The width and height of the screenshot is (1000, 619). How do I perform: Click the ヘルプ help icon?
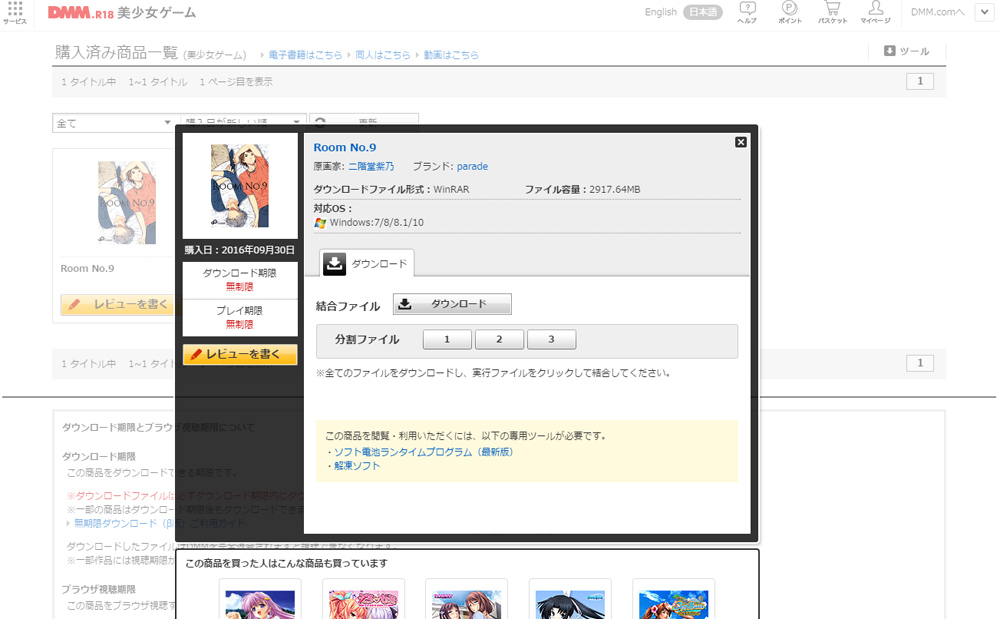pos(747,12)
